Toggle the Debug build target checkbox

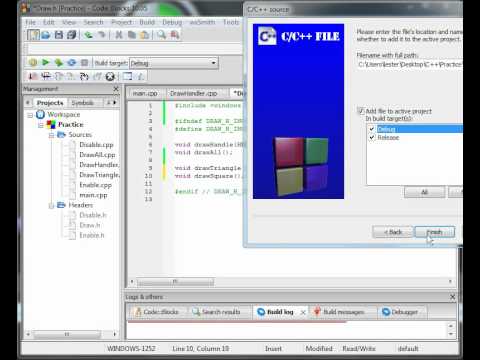pos(372,129)
